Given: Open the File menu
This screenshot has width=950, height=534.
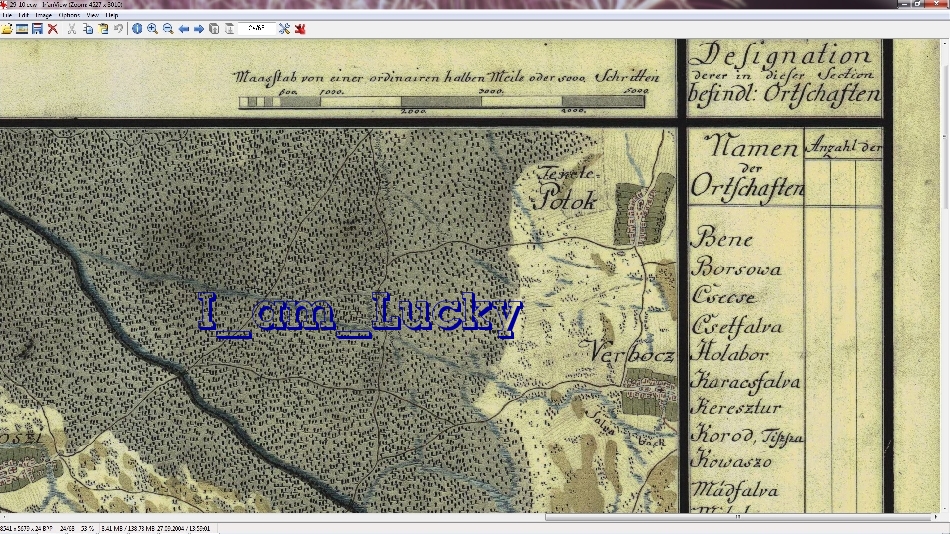Looking at the screenshot, I should point(7,15).
